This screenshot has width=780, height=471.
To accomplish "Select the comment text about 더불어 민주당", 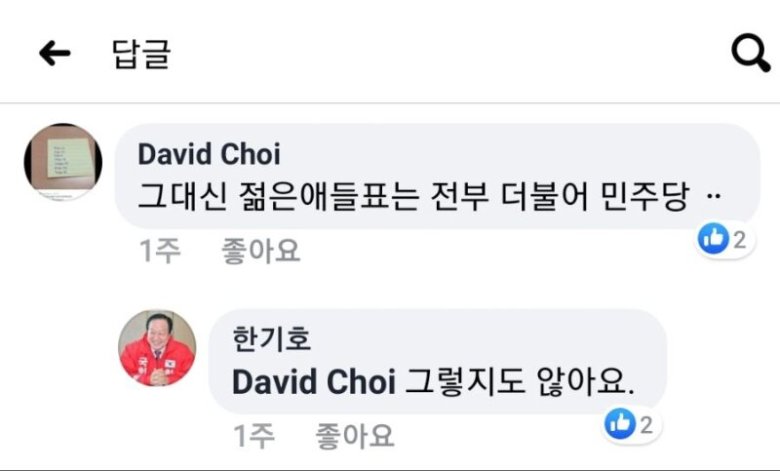I will [x=414, y=196].
